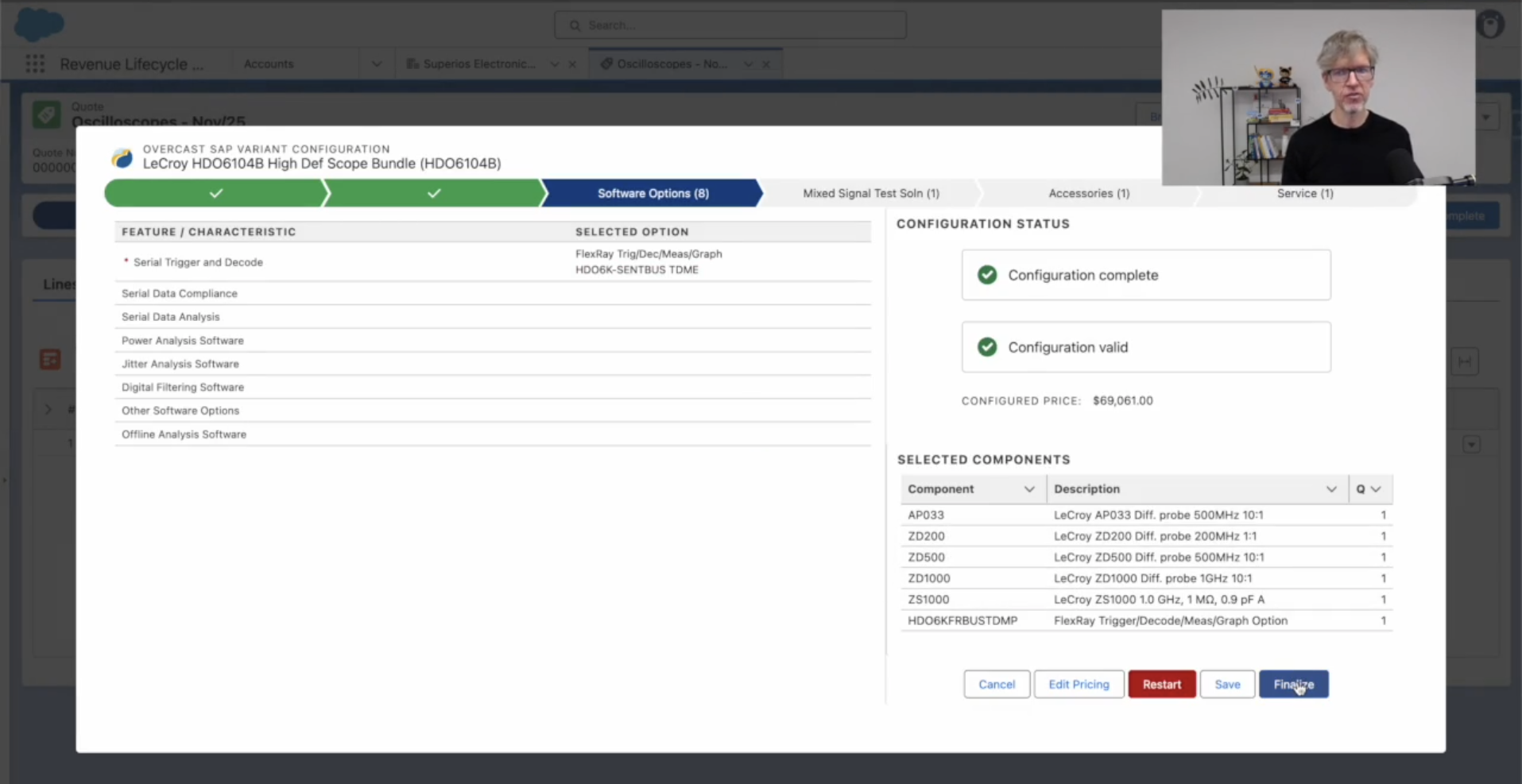Open the Service (1) step
The height and width of the screenshot is (784, 1522).
point(1305,193)
